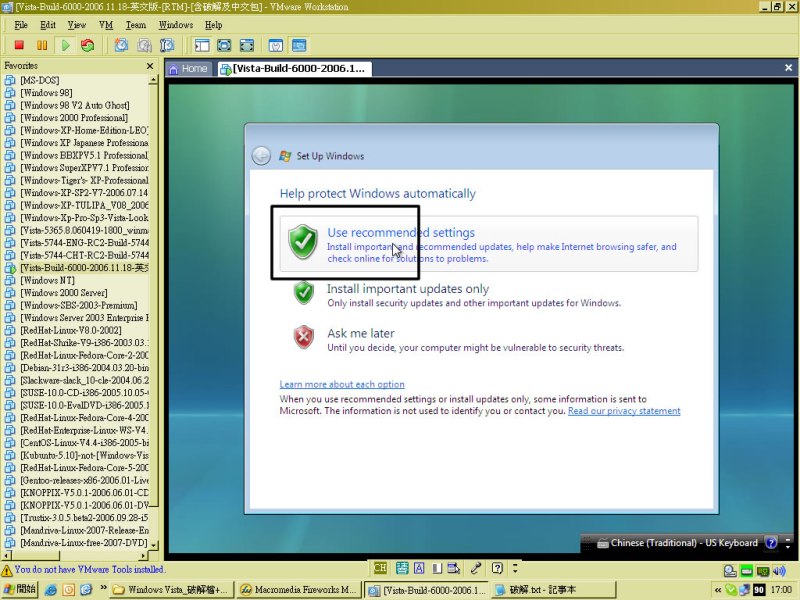Click Chinese (Traditional) - US Keyboard indicator

coord(678,543)
